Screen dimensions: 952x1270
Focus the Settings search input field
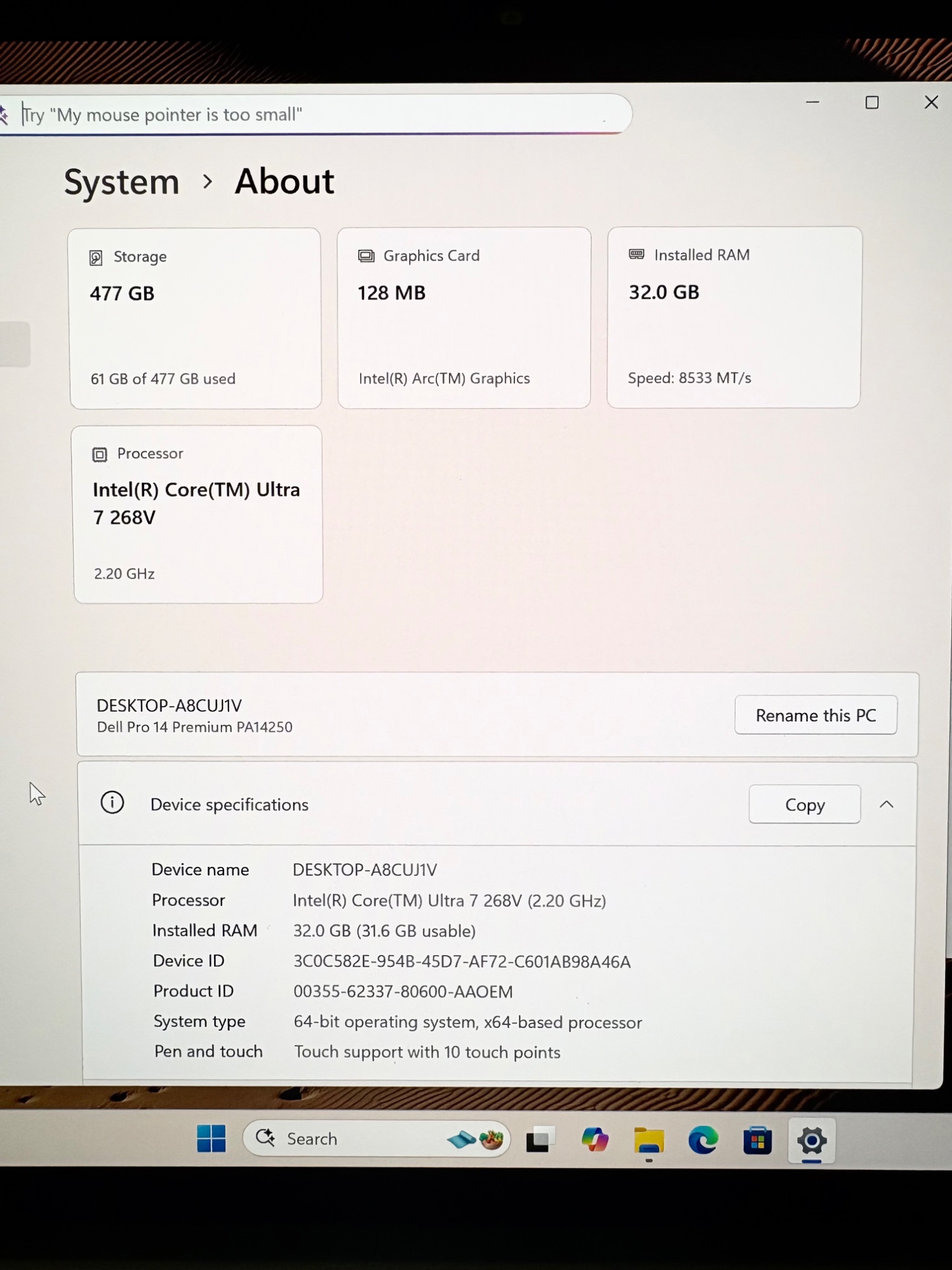[x=318, y=114]
